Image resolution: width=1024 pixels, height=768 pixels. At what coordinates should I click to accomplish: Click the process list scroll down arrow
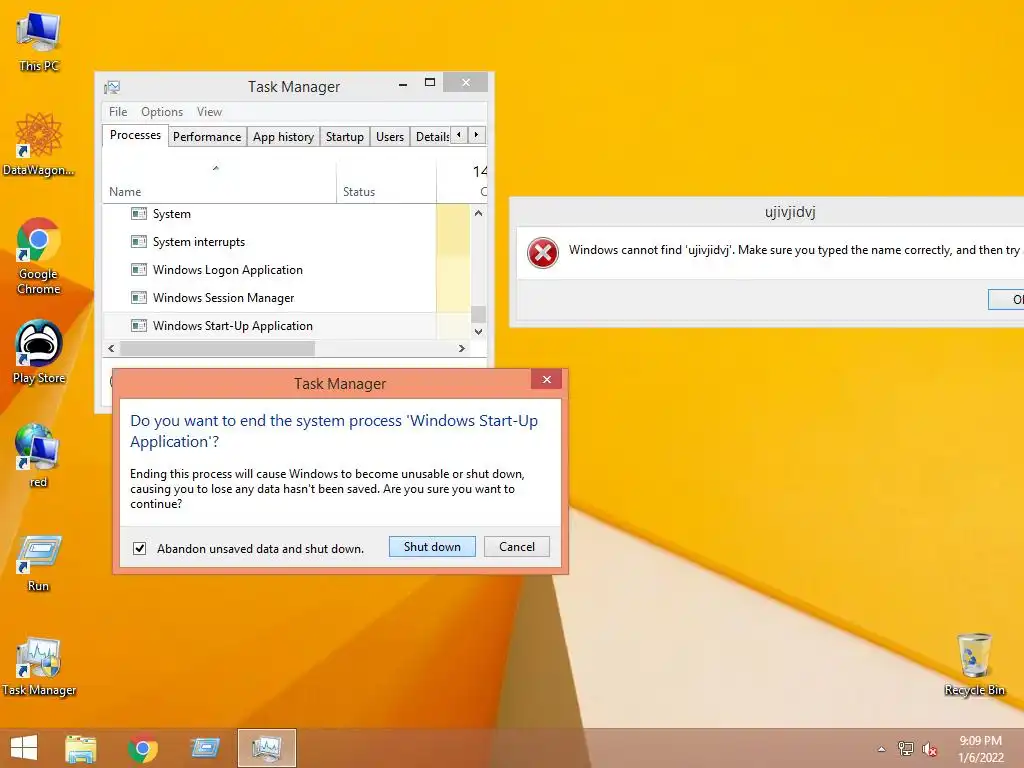click(x=478, y=331)
